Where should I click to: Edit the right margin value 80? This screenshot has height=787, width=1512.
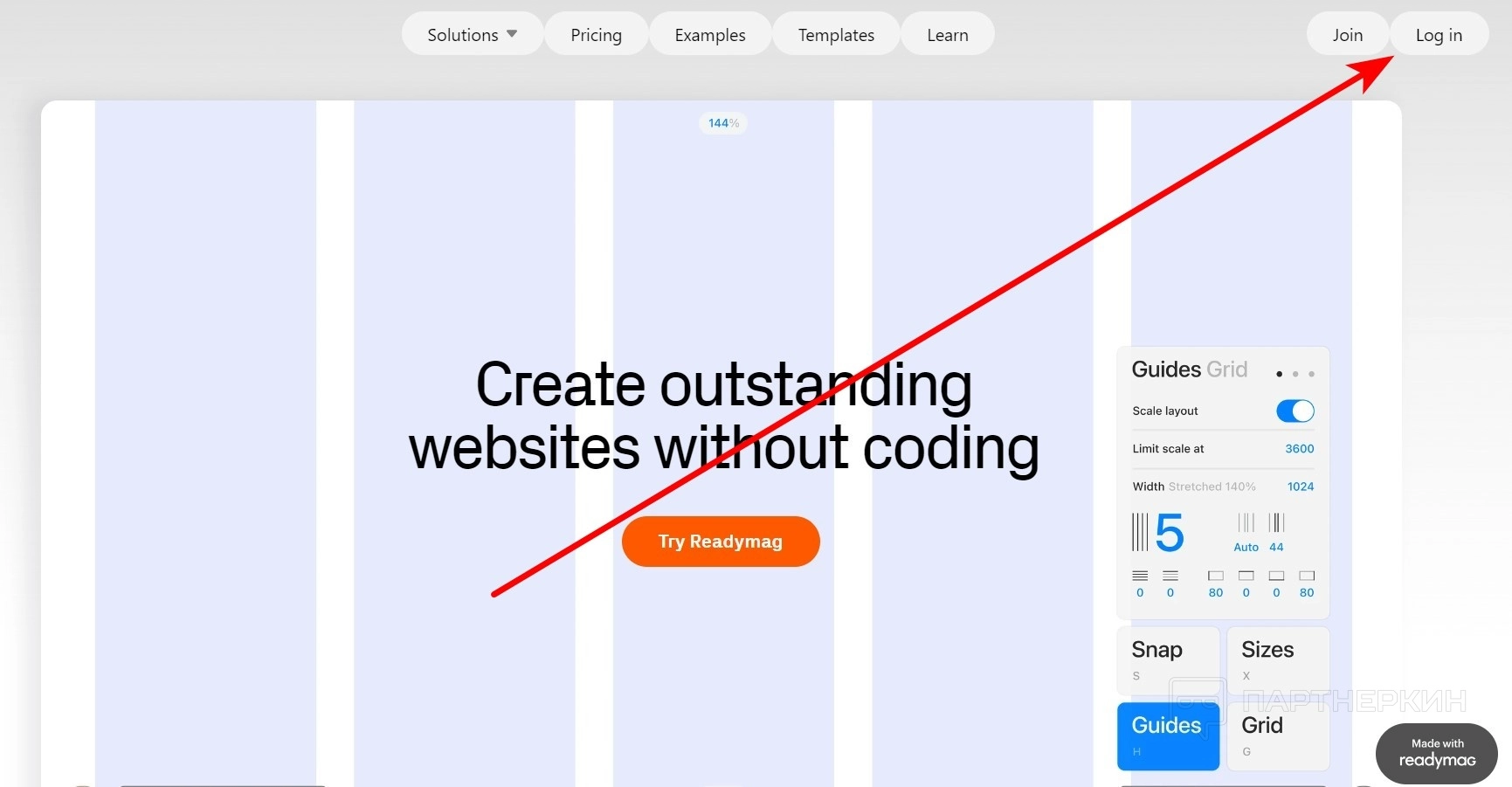(1307, 593)
